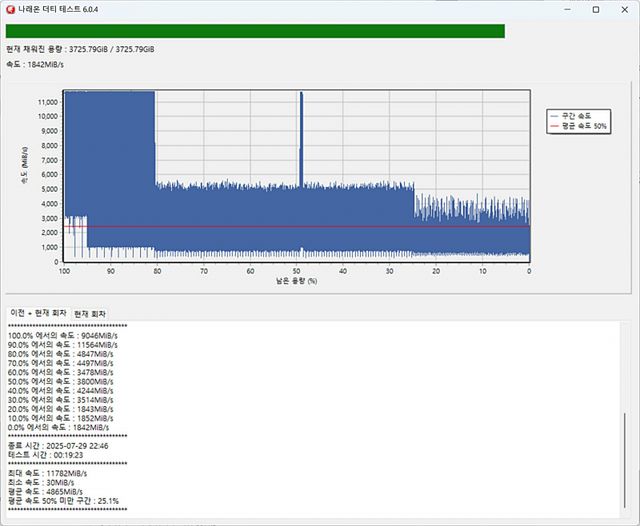Switch to the 현재 회차 tab

click(x=90, y=314)
